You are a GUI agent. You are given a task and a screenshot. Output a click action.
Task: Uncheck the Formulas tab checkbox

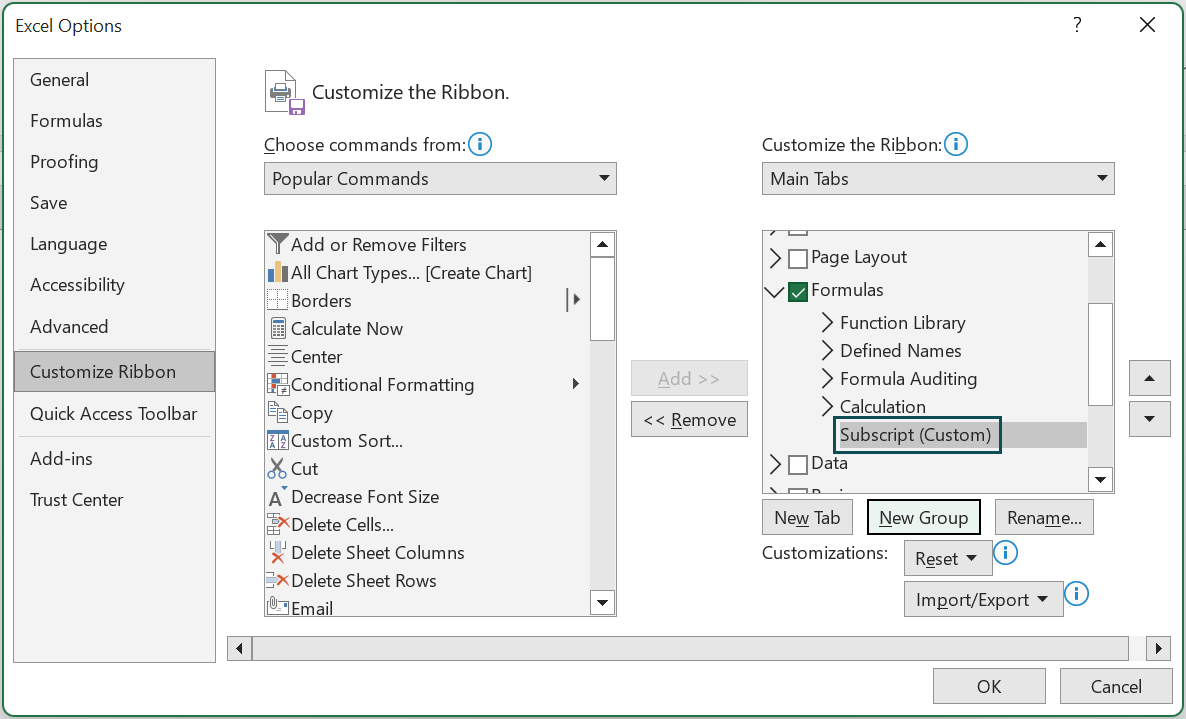click(797, 291)
